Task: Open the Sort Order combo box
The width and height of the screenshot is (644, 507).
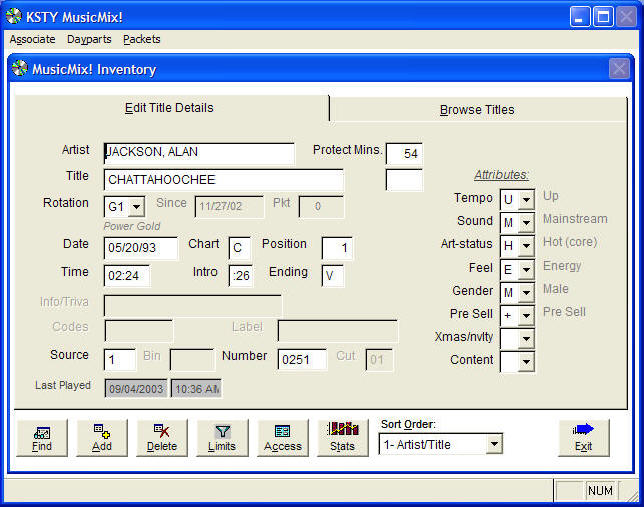Action: pos(440,444)
